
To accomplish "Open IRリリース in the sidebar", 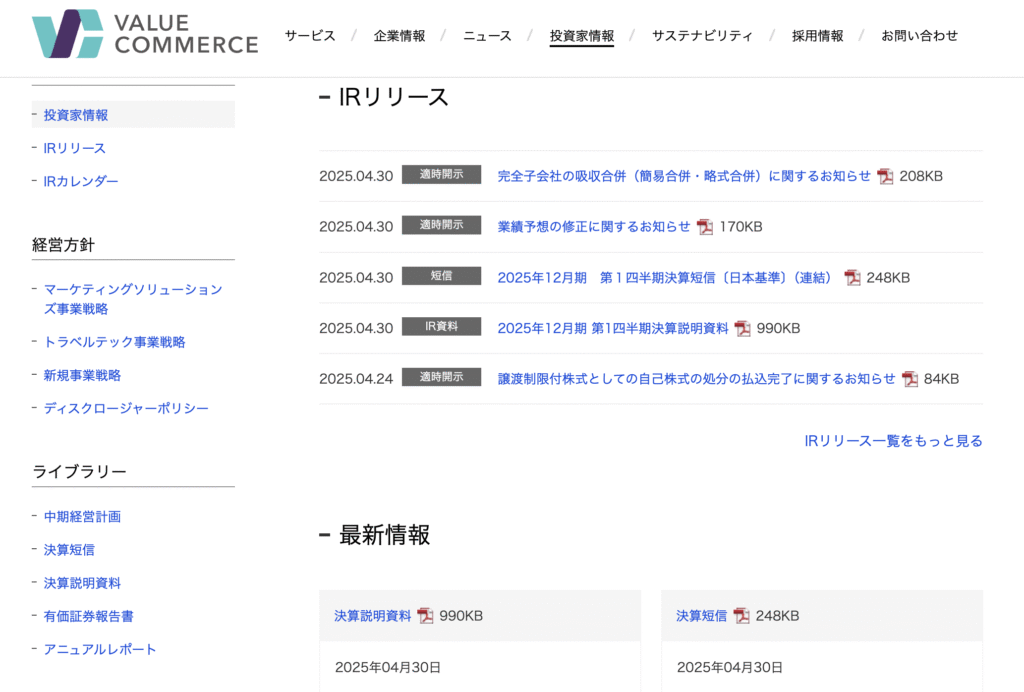I will (74, 148).
